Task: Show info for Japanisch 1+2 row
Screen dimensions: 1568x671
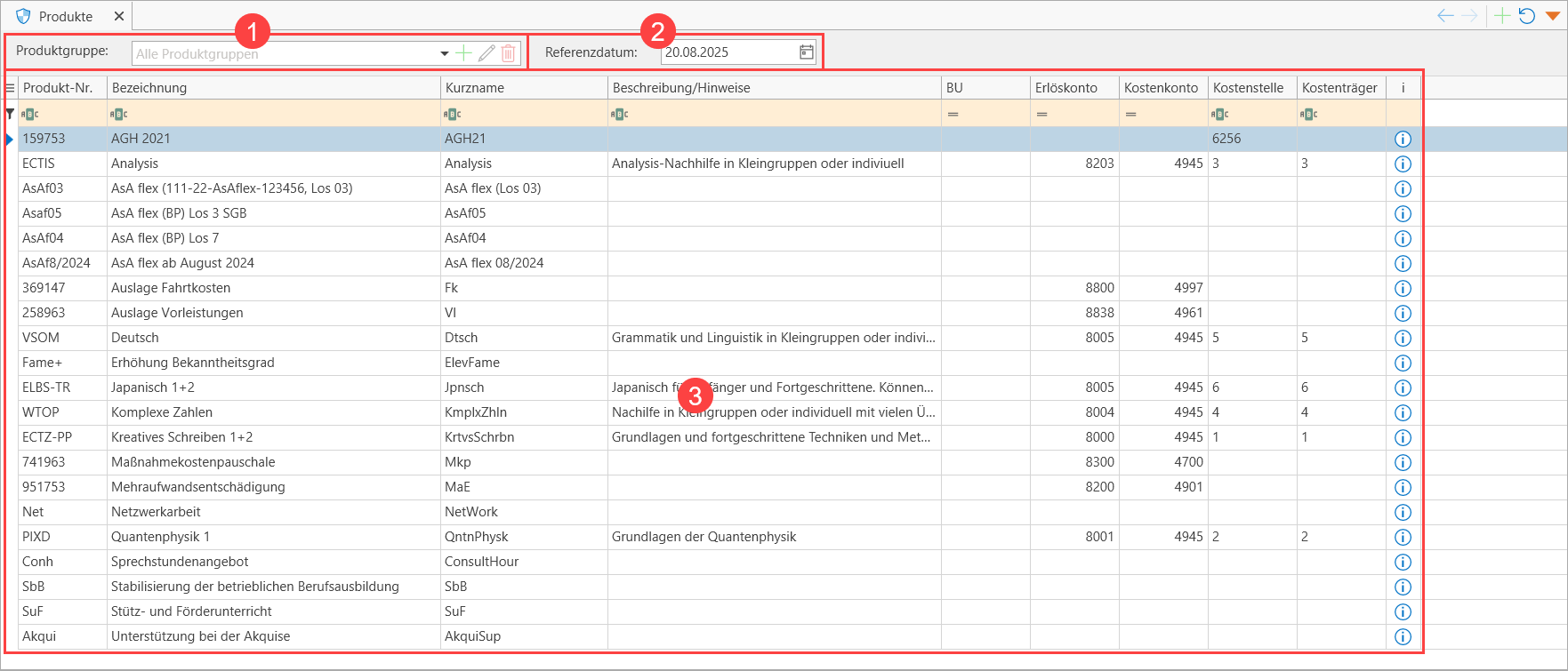Action: pyautogui.click(x=1403, y=387)
